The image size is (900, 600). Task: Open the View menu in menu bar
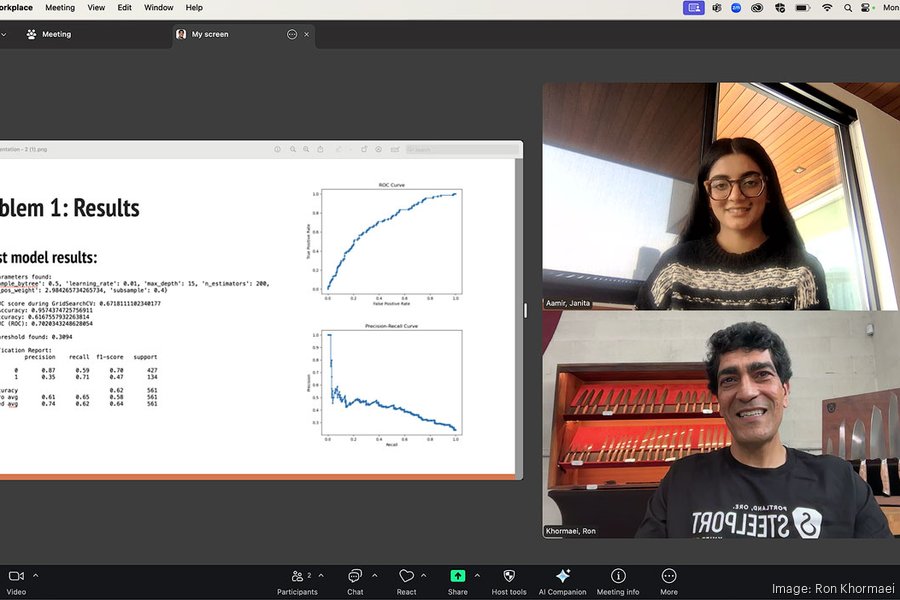[96, 7]
